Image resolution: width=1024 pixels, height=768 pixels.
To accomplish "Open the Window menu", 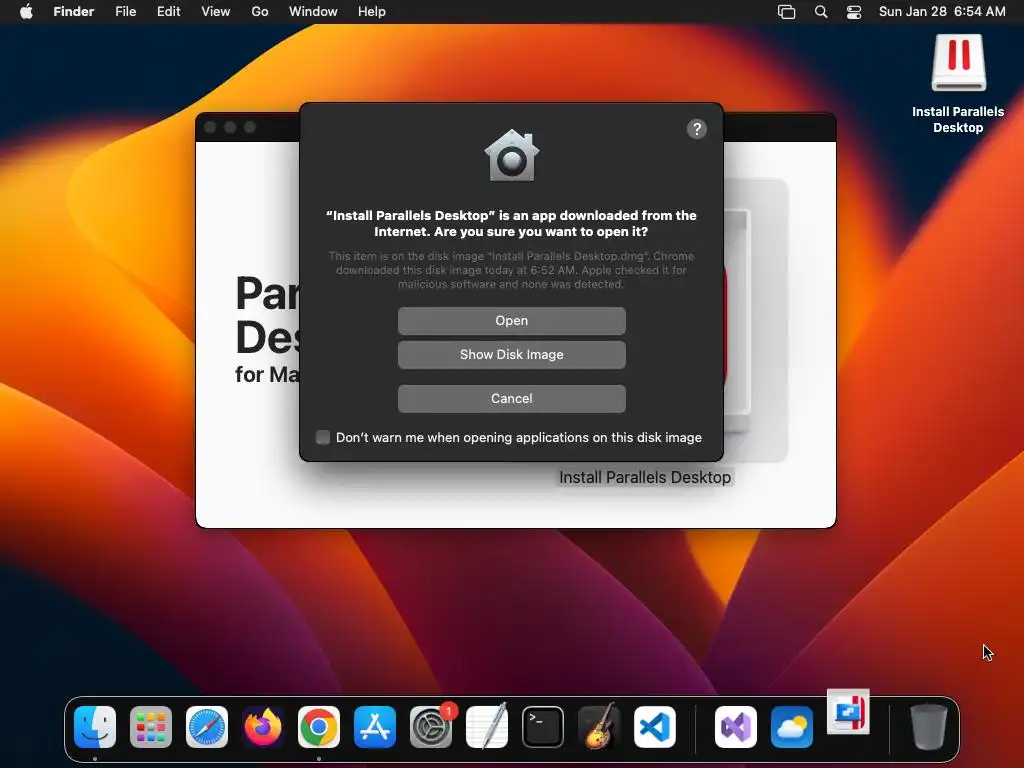I will point(313,11).
